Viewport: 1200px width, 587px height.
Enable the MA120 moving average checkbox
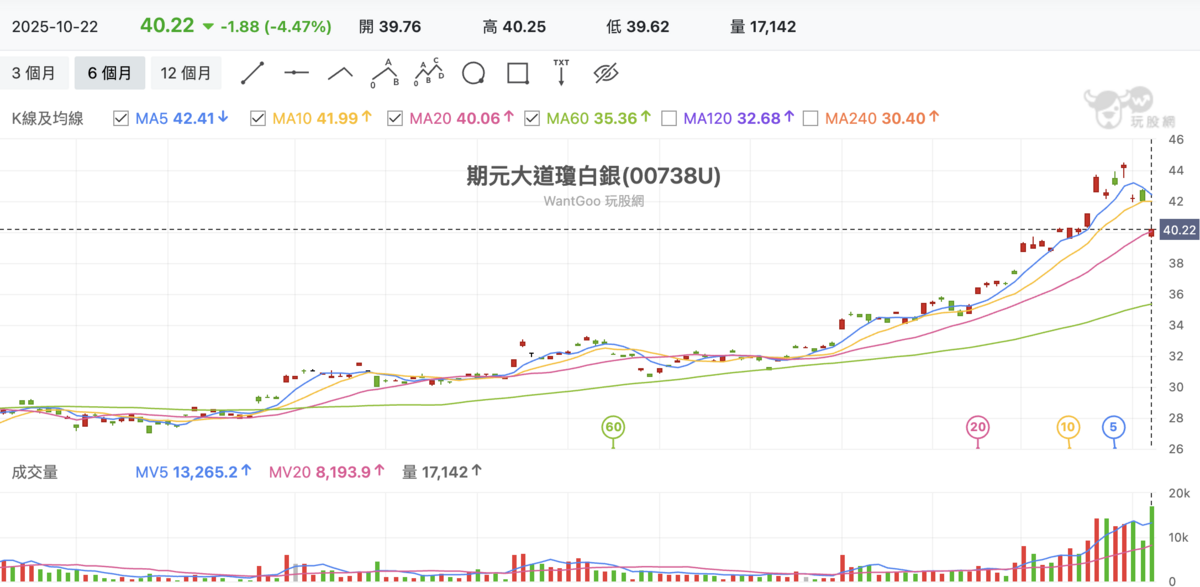668,118
